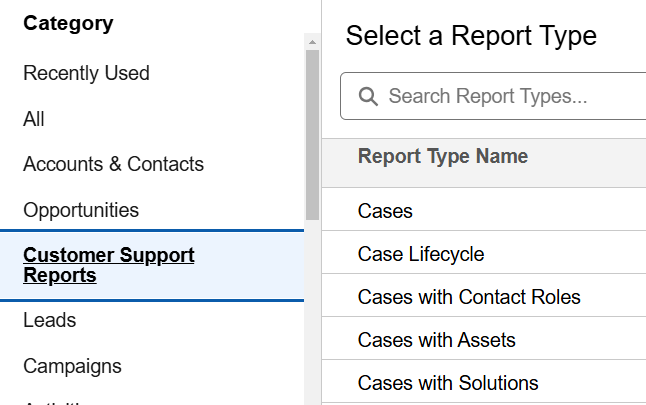The image size is (646, 405).
Task: Pick the Cases report type
Action: point(385,211)
